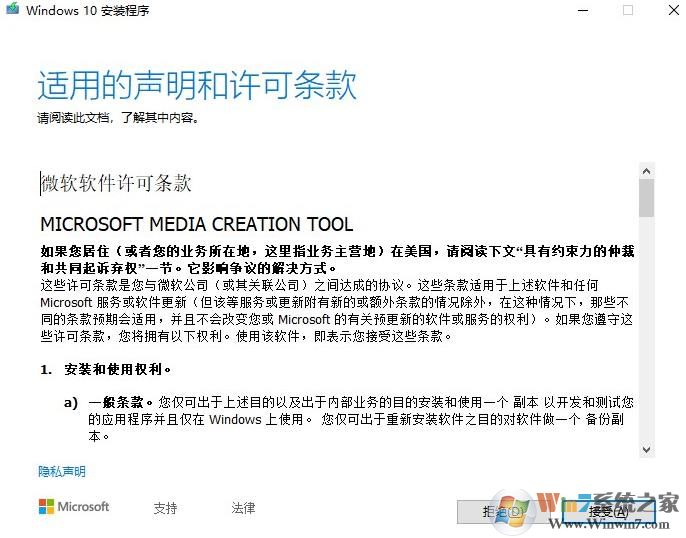Screen dimensions: 686x538
Task: Click the license text scrollbar thumb
Action: 647,198
